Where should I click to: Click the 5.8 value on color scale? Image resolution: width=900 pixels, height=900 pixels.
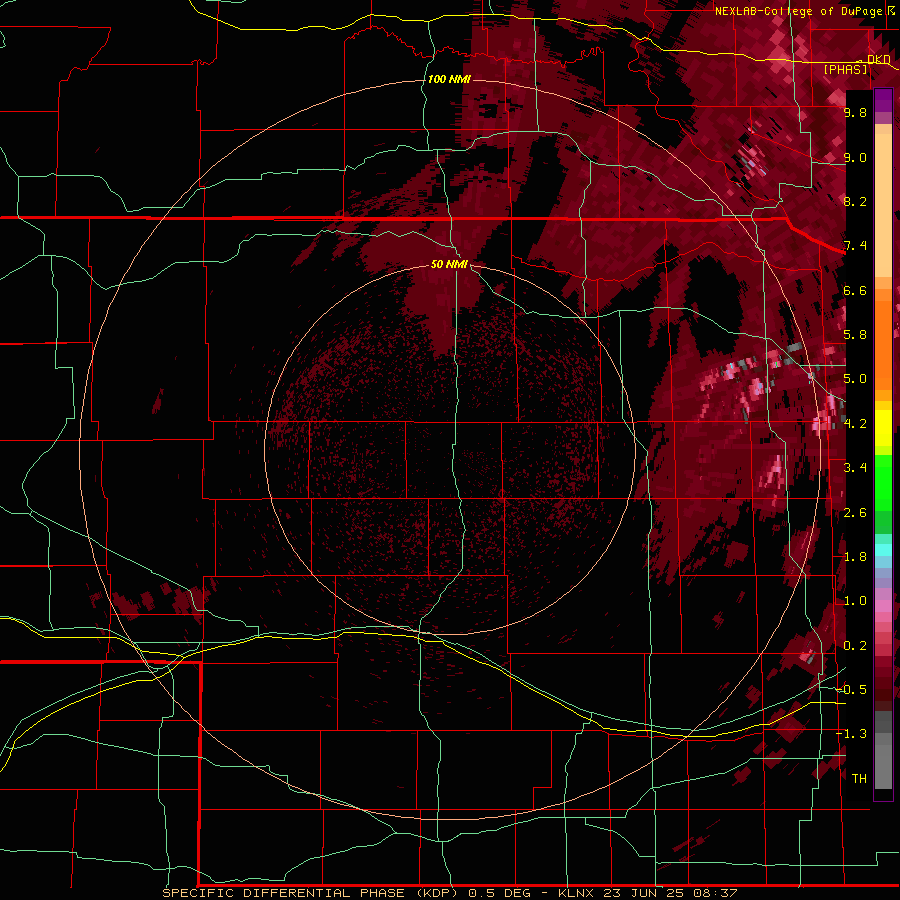(855, 335)
